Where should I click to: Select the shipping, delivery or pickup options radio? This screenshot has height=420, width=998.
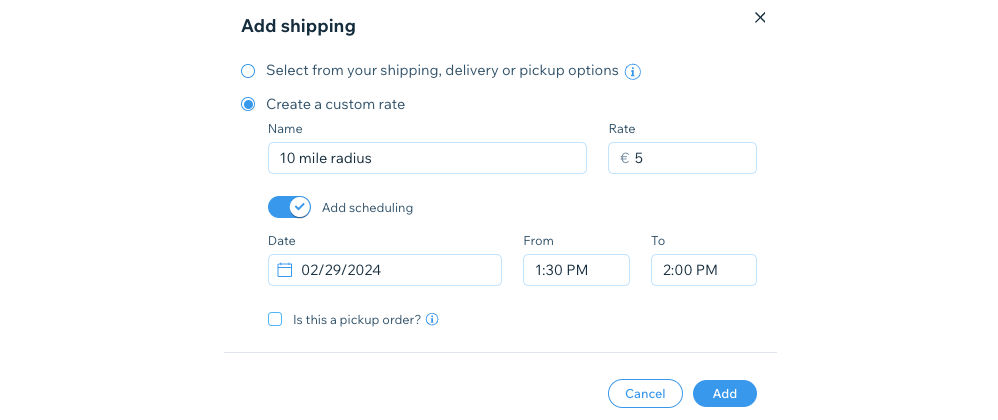[248, 71]
